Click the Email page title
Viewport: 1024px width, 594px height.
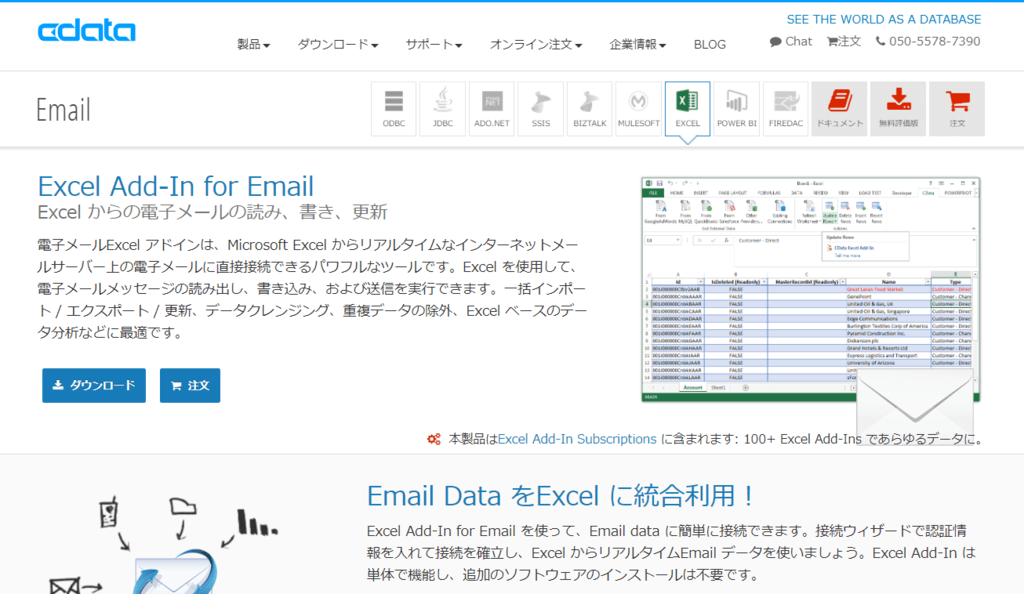pos(63,110)
